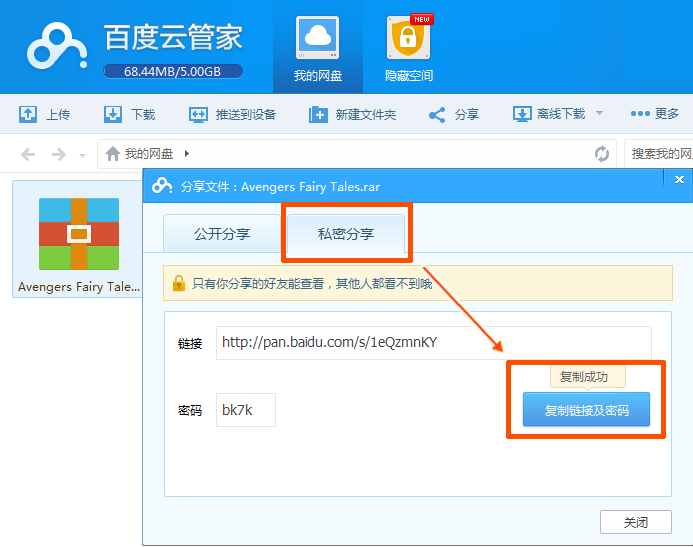Click 推送到设备 push to device

pos(232,114)
